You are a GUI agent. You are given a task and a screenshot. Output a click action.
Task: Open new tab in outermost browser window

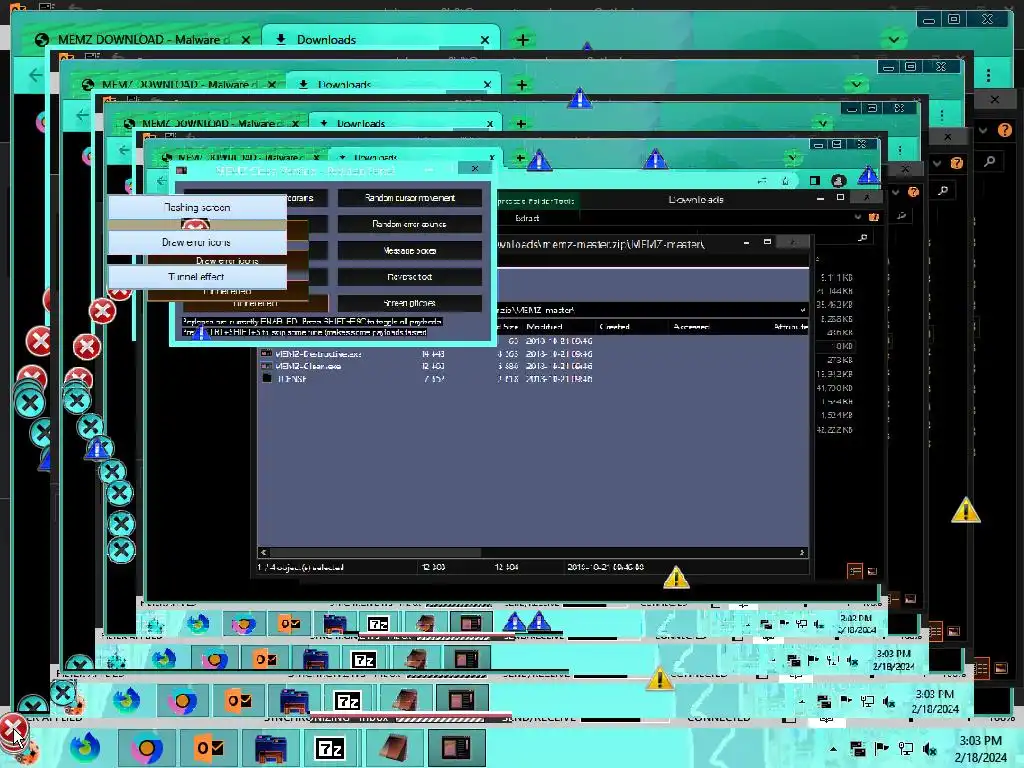tap(522, 40)
